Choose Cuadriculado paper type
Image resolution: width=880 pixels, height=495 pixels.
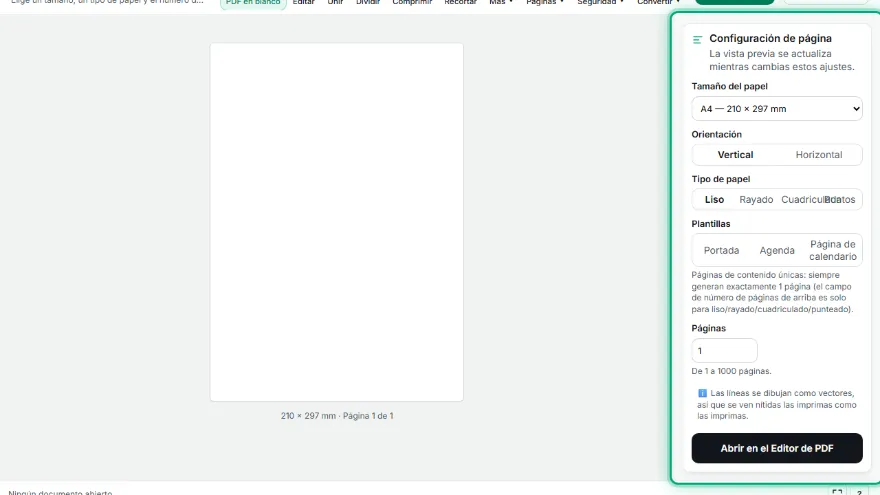click(x=802, y=200)
